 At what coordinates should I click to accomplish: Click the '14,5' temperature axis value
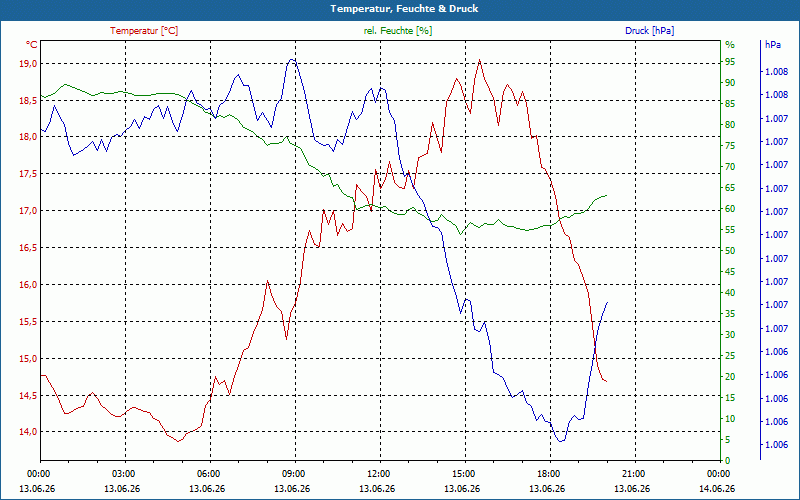pyautogui.click(x=28, y=395)
